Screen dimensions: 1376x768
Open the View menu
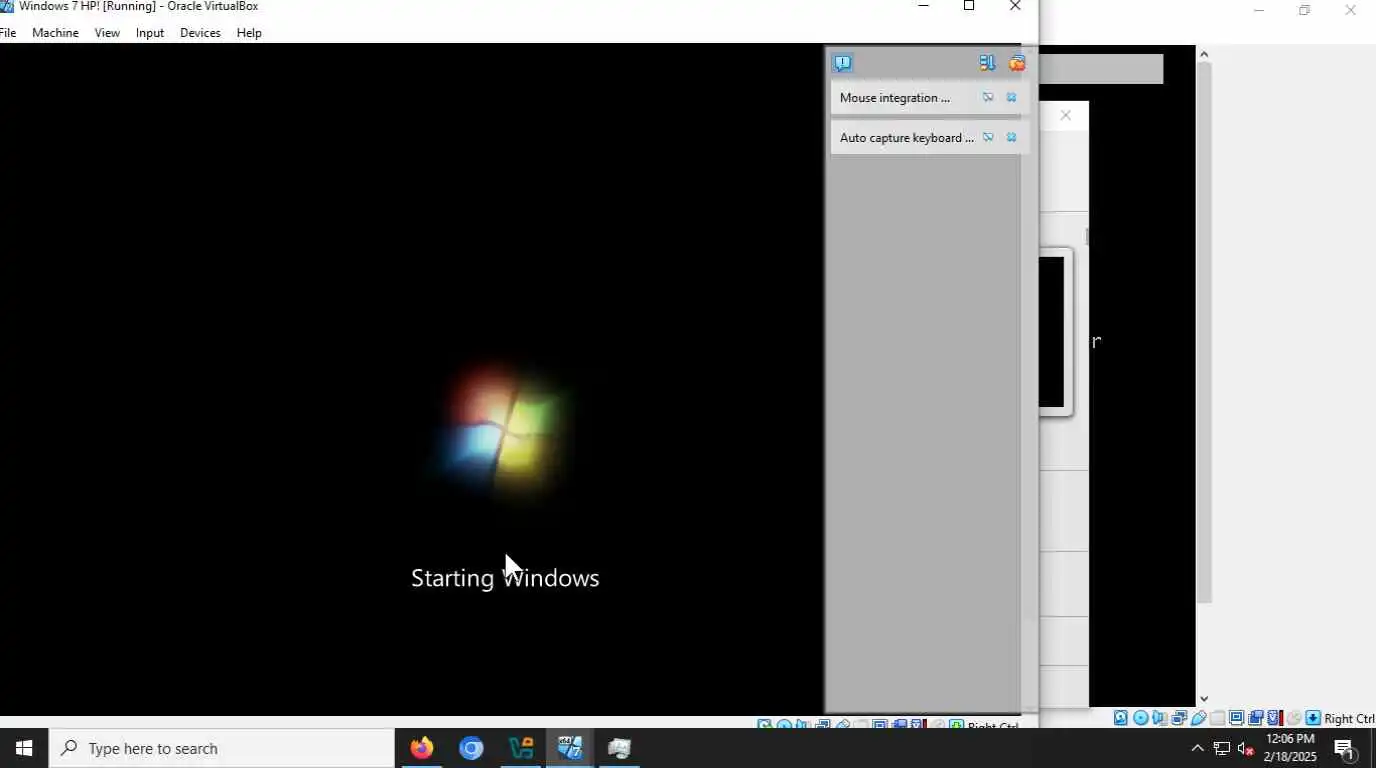tap(107, 33)
